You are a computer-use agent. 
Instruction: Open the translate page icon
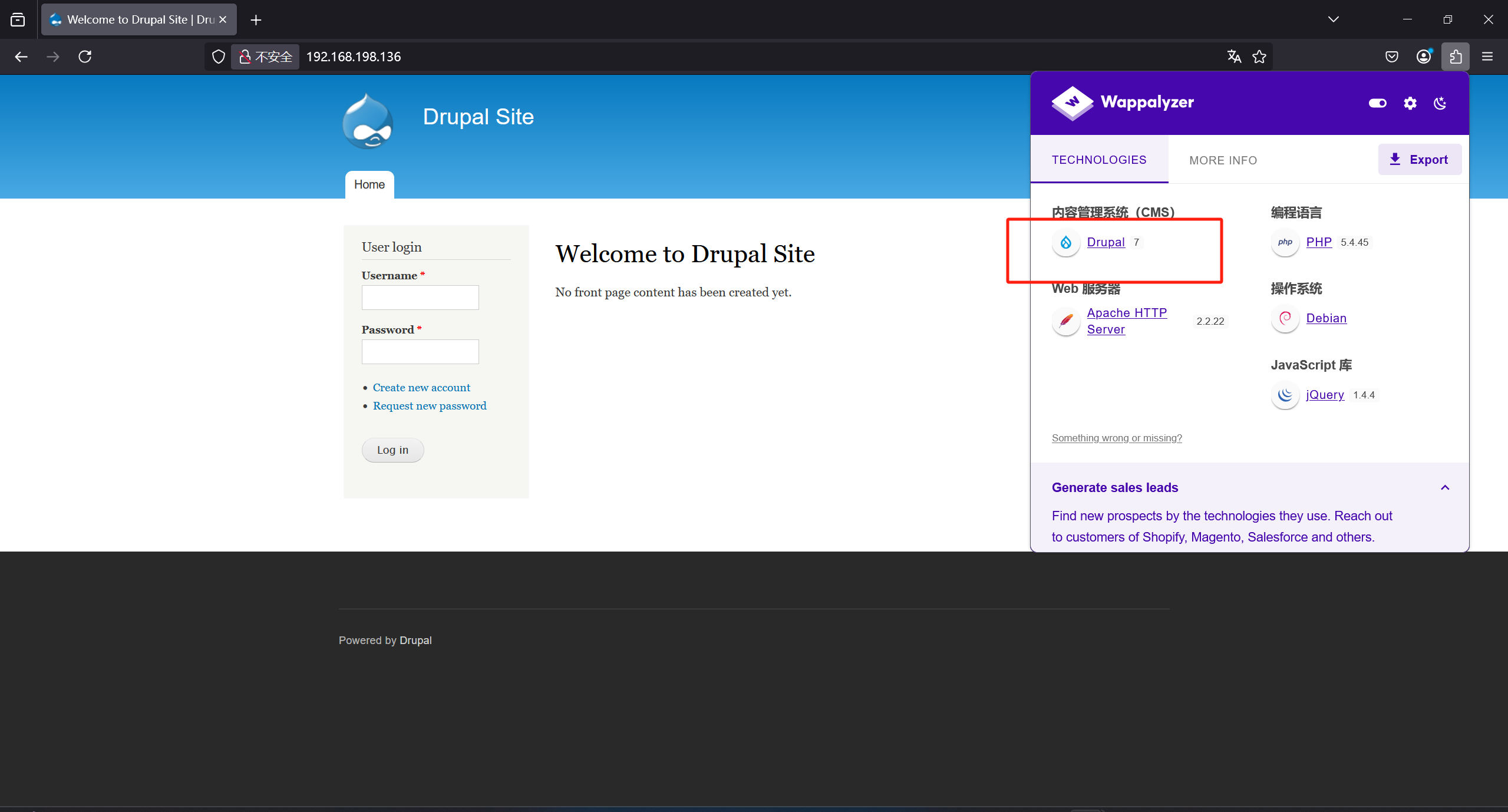(1234, 57)
